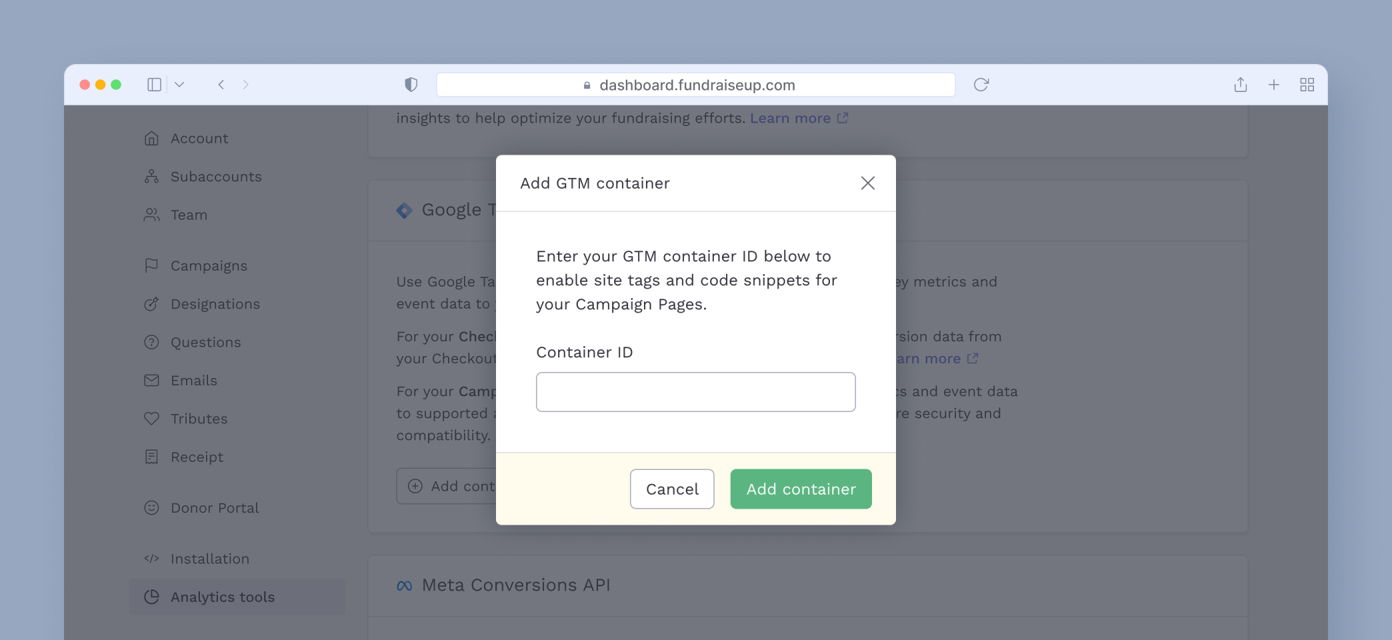The height and width of the screenshot is (640, 1392).
Task: Select the Designations compass icon
Action: click(x=150, y=303)
